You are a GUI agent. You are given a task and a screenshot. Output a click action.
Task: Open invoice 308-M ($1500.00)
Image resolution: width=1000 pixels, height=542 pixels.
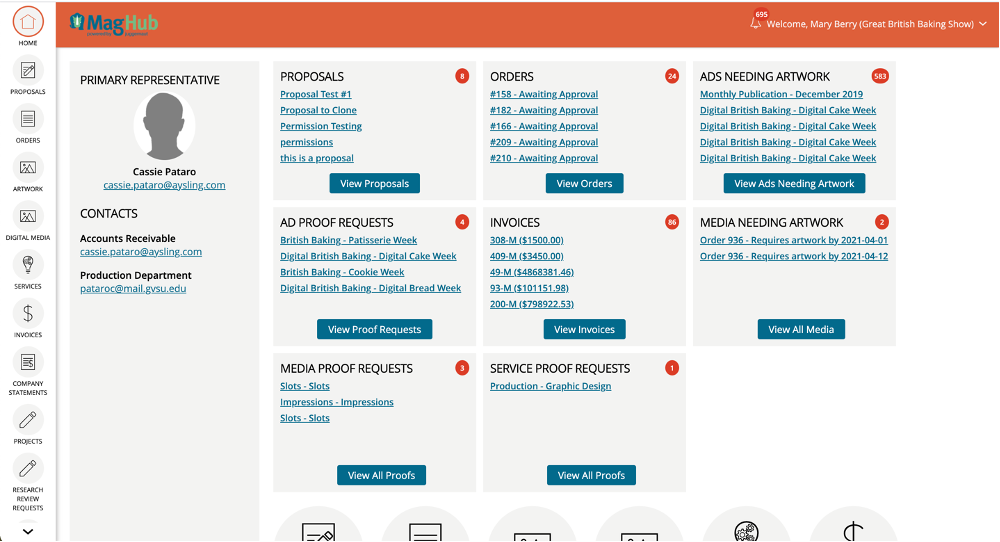pyautogui.click(x=526, y=240)
